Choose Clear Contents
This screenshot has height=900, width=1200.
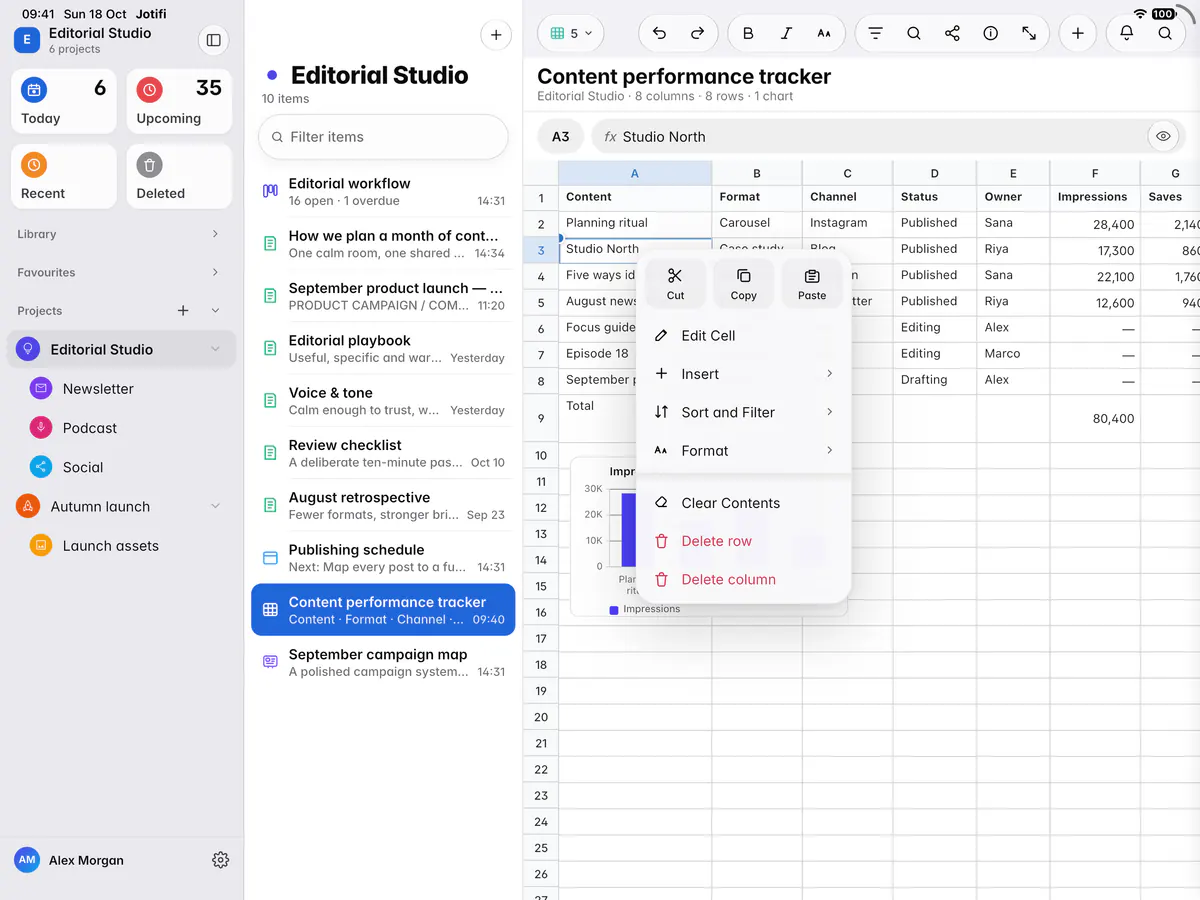click(743, 503)
